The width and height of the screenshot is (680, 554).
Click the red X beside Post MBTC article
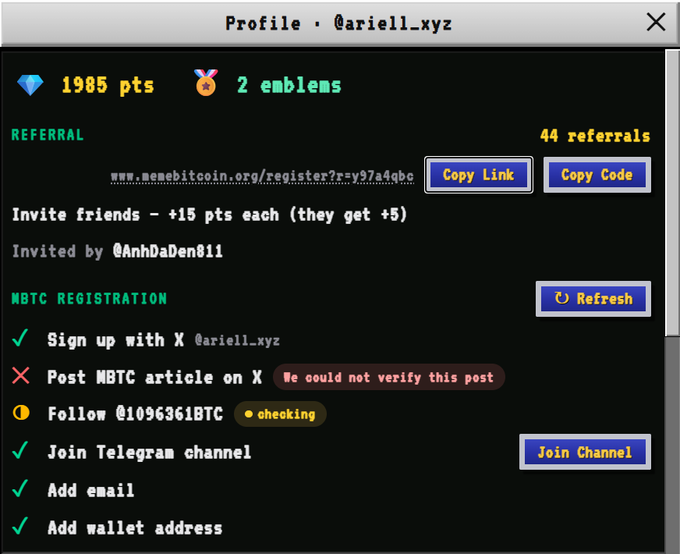click(21, 376)
